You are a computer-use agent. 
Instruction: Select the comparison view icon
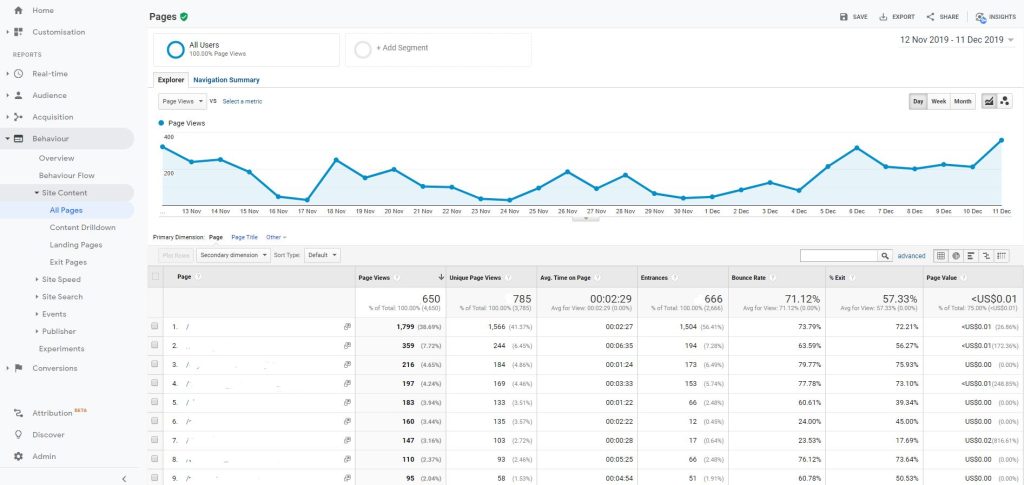[x=986, y=256]
